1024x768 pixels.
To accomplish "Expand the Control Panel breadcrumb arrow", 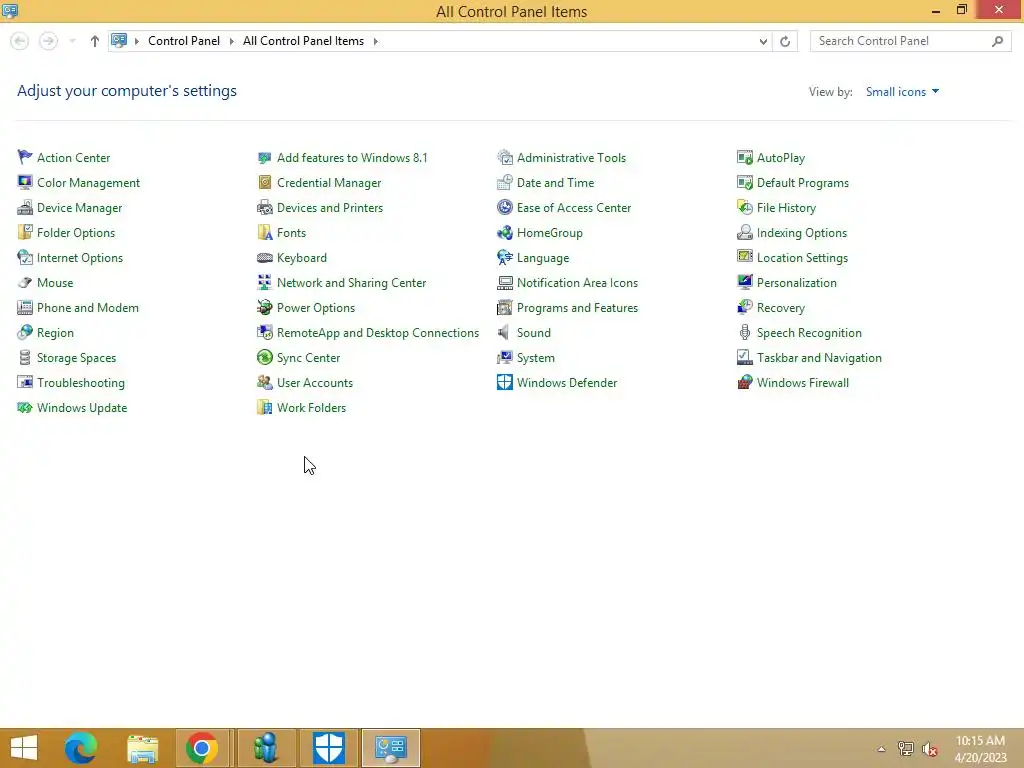I will 231,41.
